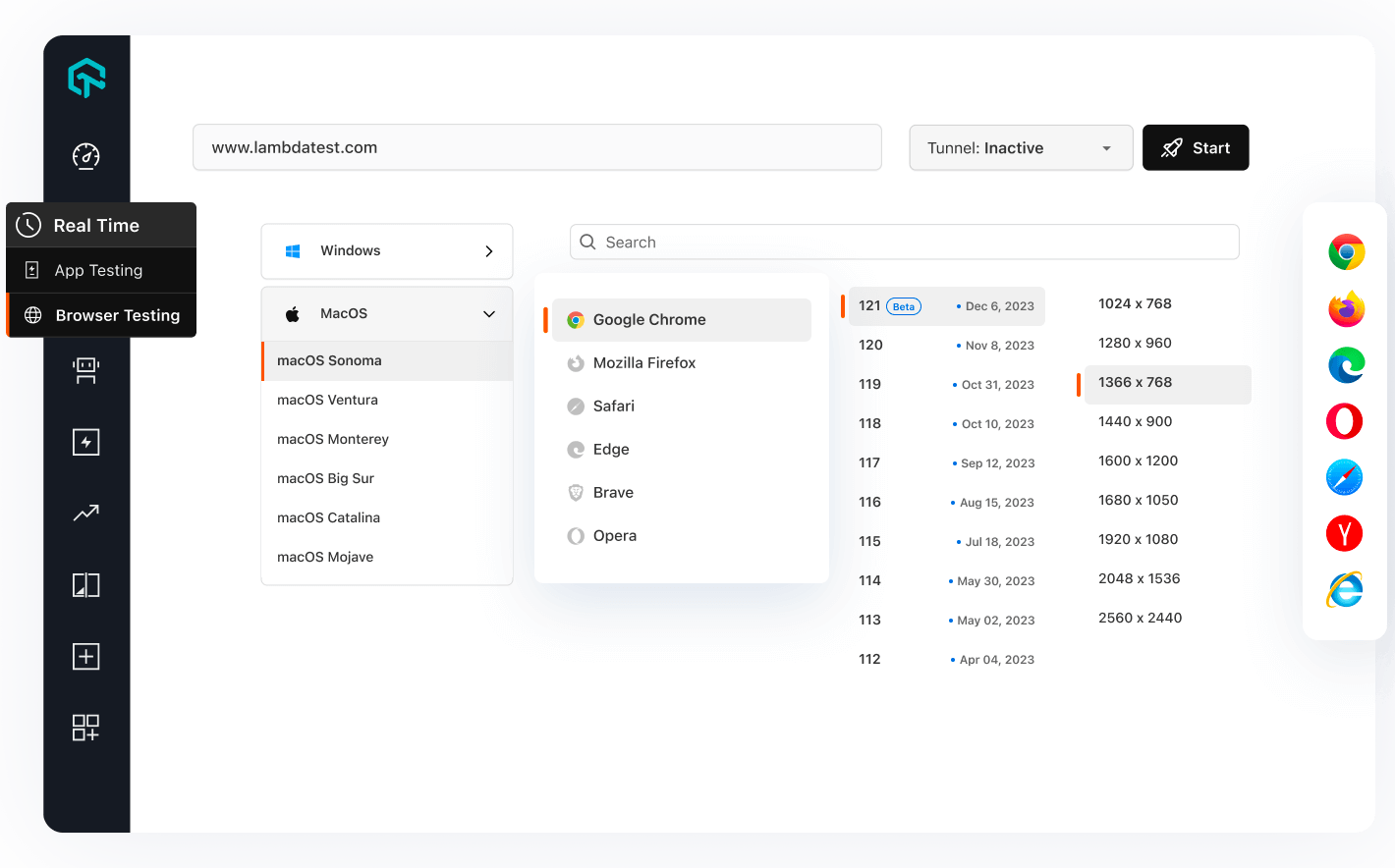Choose resolution 1600 x 1200
1395x868 pixels.
coord(1138,461)
